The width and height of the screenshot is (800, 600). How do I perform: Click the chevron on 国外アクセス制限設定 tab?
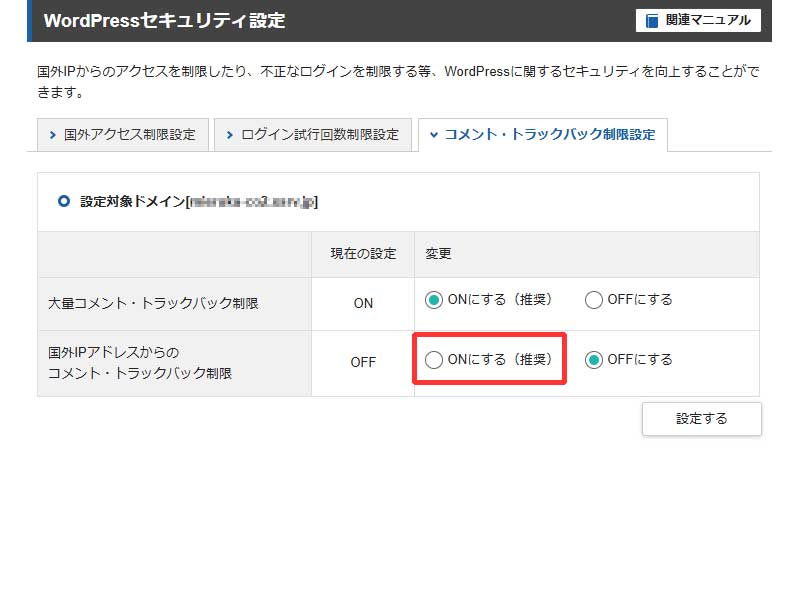click(53, 135)
